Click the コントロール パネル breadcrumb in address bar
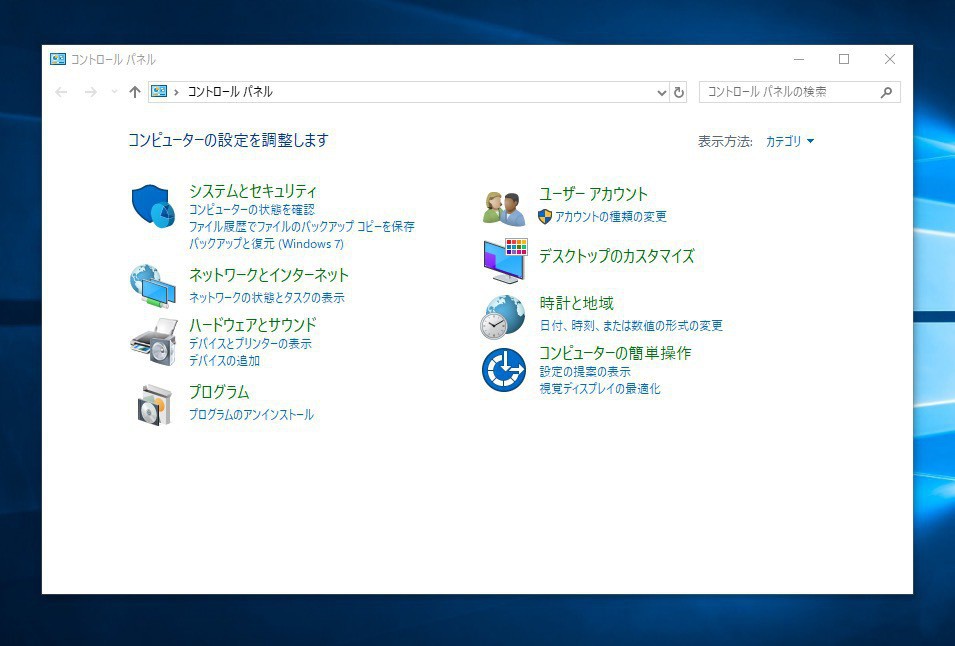955x646 pixels. tap(230, 92)
